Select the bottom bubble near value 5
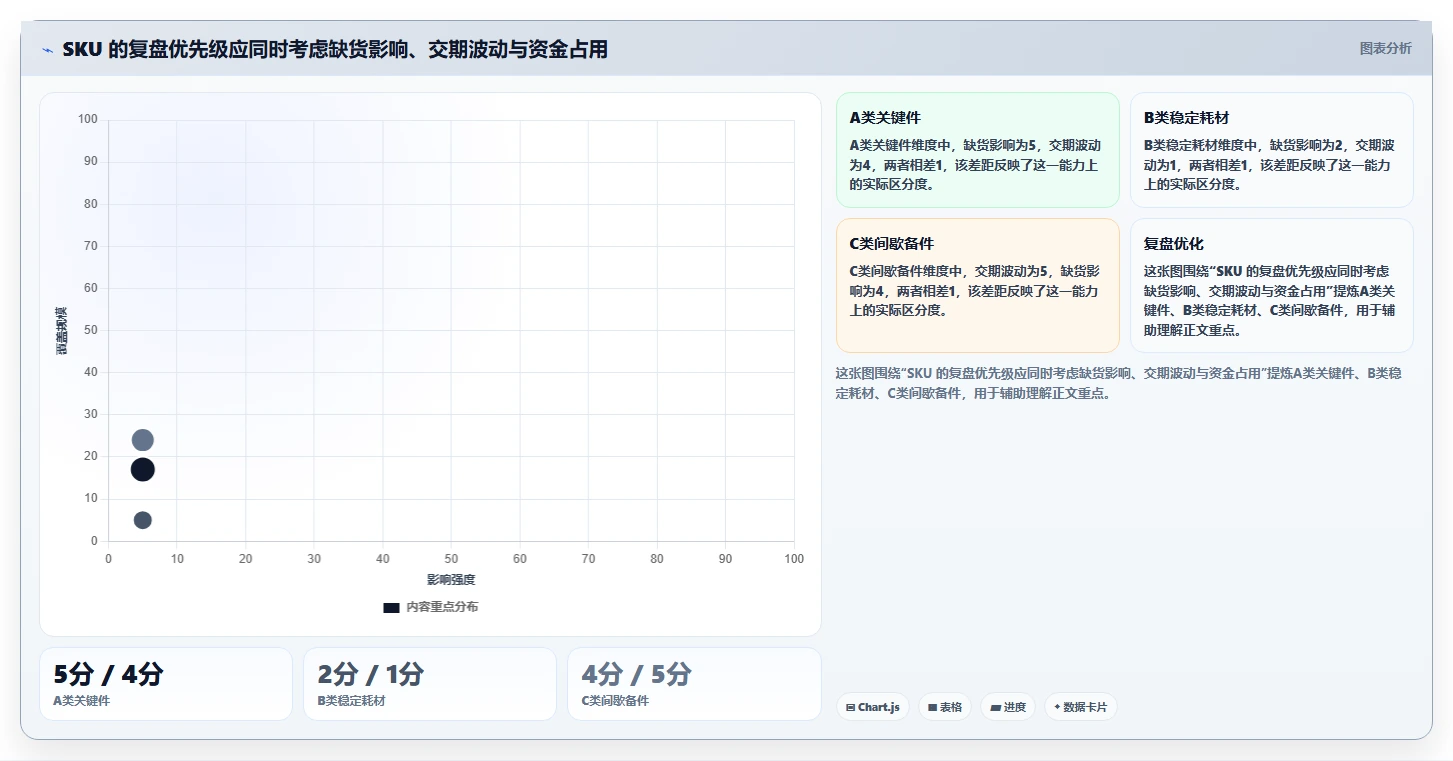 click(x=142, y=520)
